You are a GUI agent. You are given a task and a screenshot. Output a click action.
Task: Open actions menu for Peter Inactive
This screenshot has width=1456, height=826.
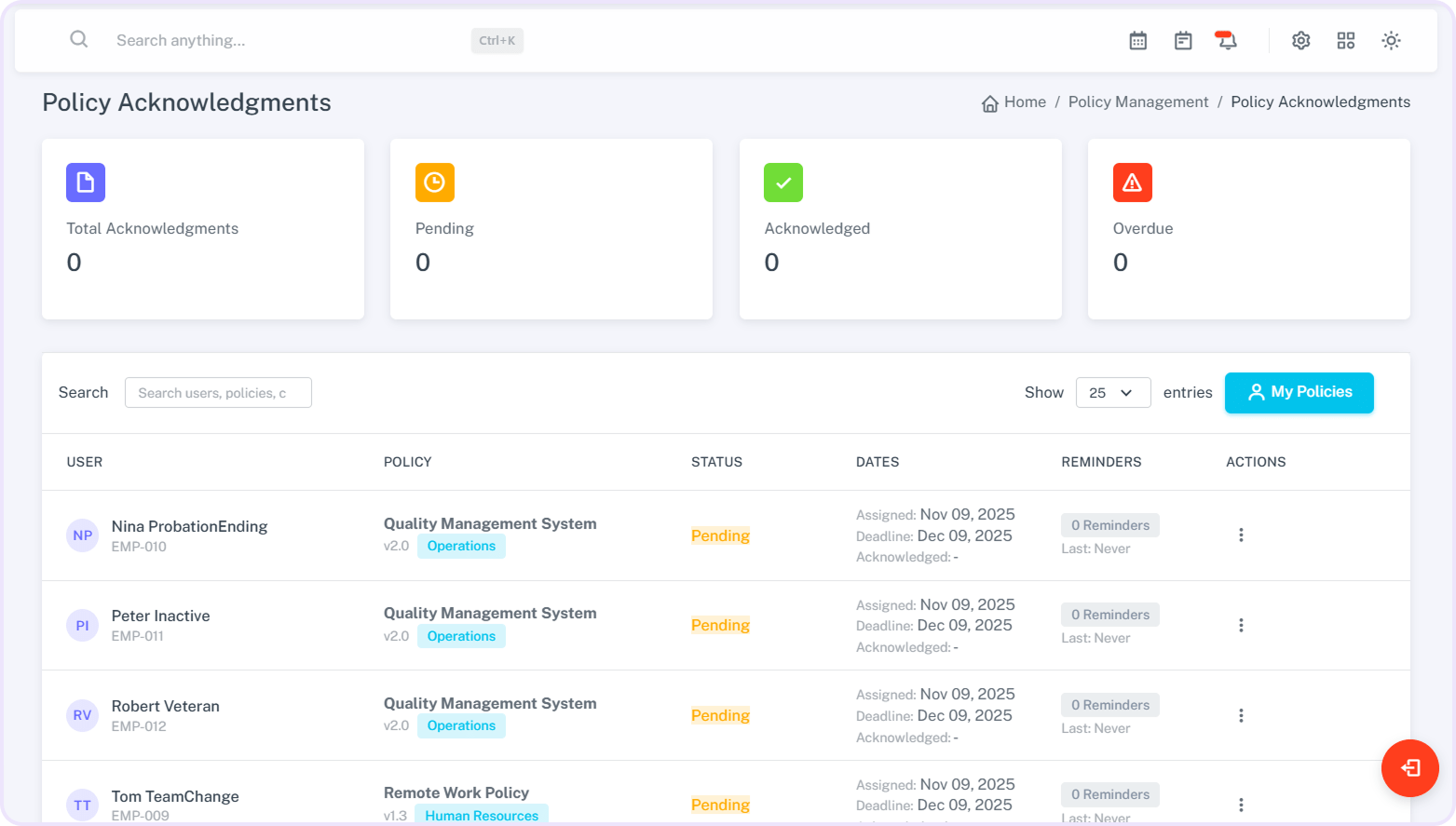(1240, 626)
